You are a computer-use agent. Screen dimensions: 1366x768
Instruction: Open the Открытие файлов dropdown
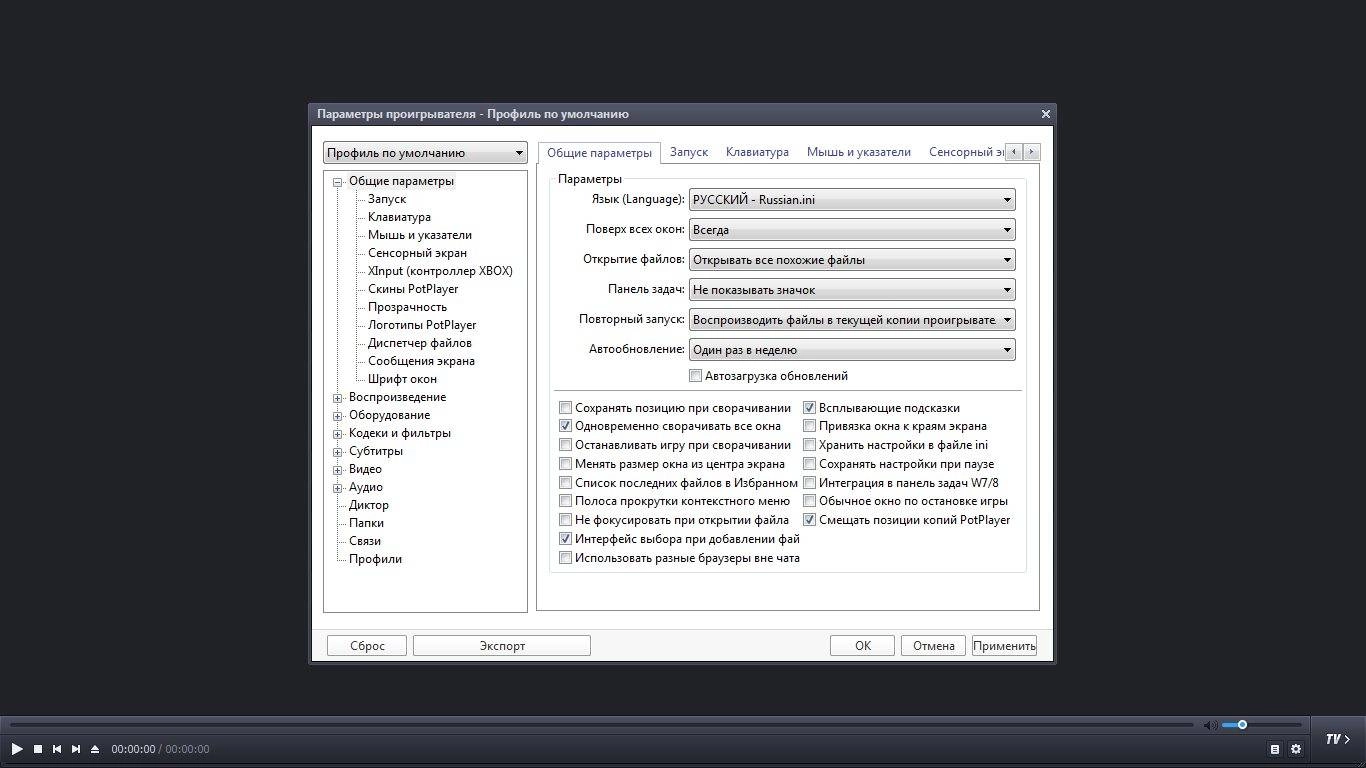pyautogui.click(x=852, y=260)
